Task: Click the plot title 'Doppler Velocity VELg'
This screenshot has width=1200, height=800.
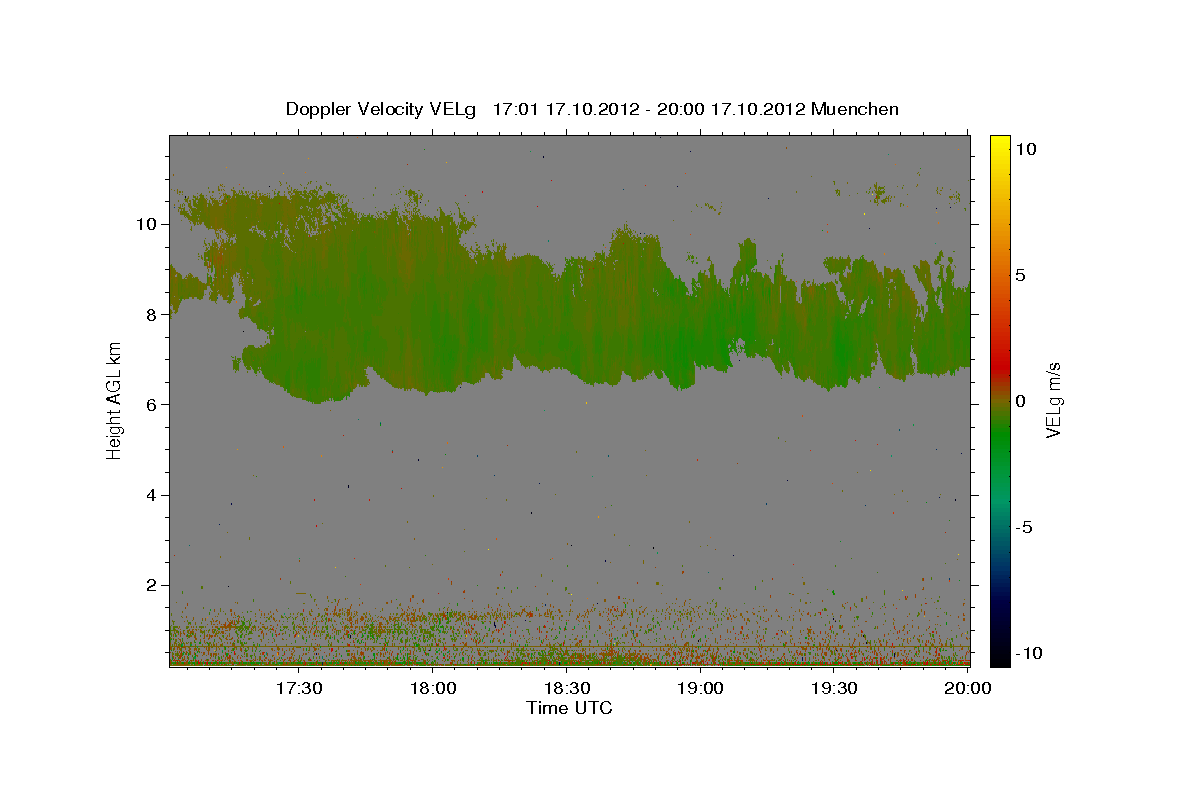Action: (x=379, y=109)
